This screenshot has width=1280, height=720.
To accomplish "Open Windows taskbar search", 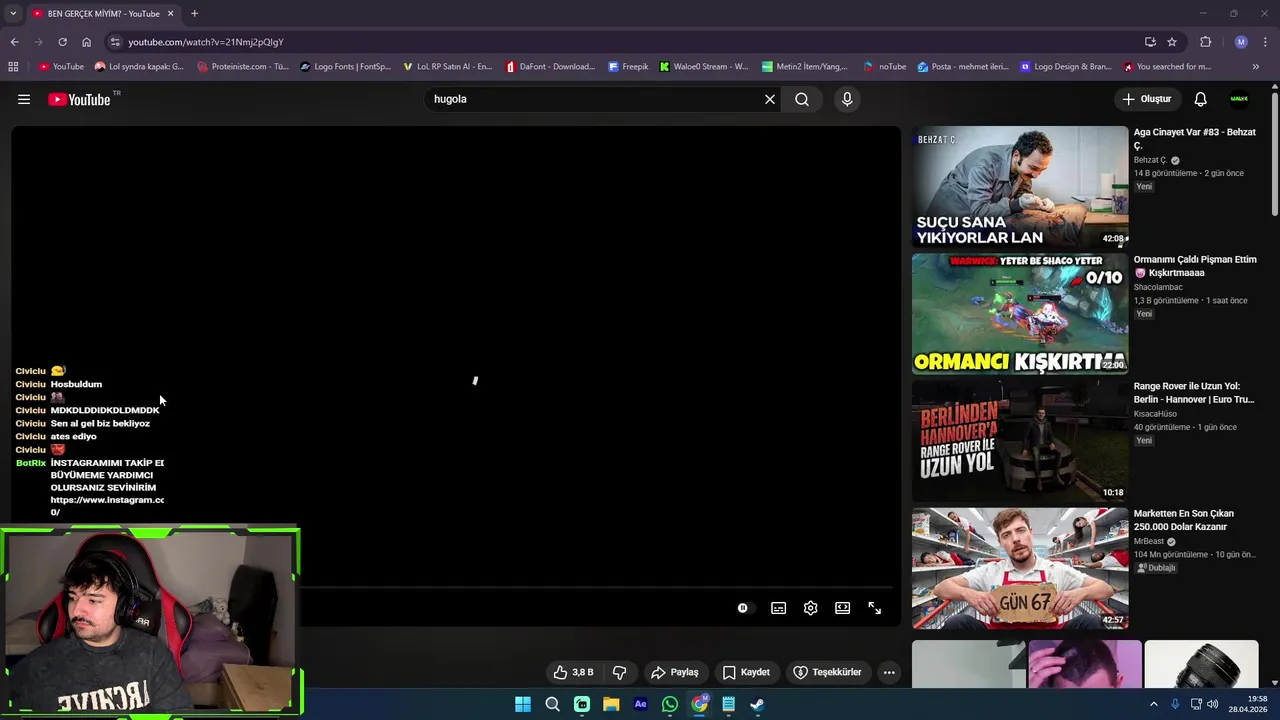I will [x=552, y=704].
